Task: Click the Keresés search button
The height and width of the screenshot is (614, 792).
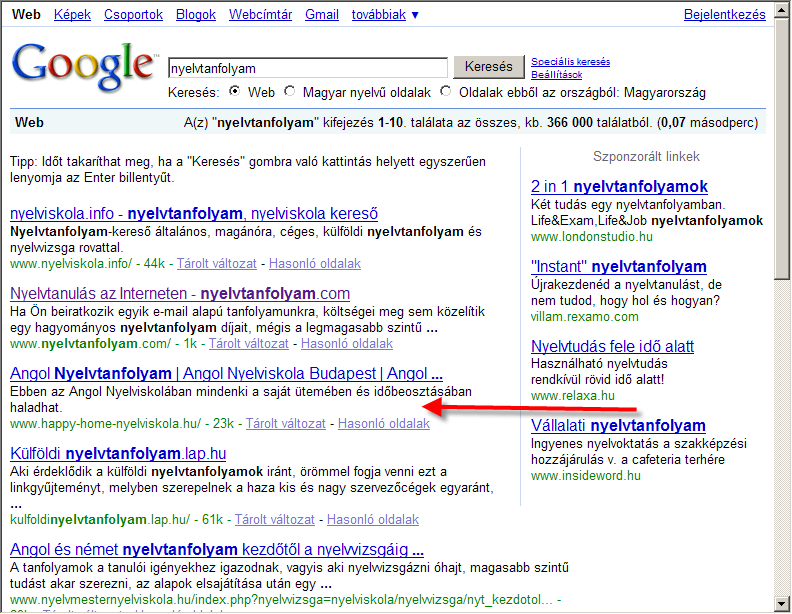Action: pyautogui.click(x=488, y=67)
